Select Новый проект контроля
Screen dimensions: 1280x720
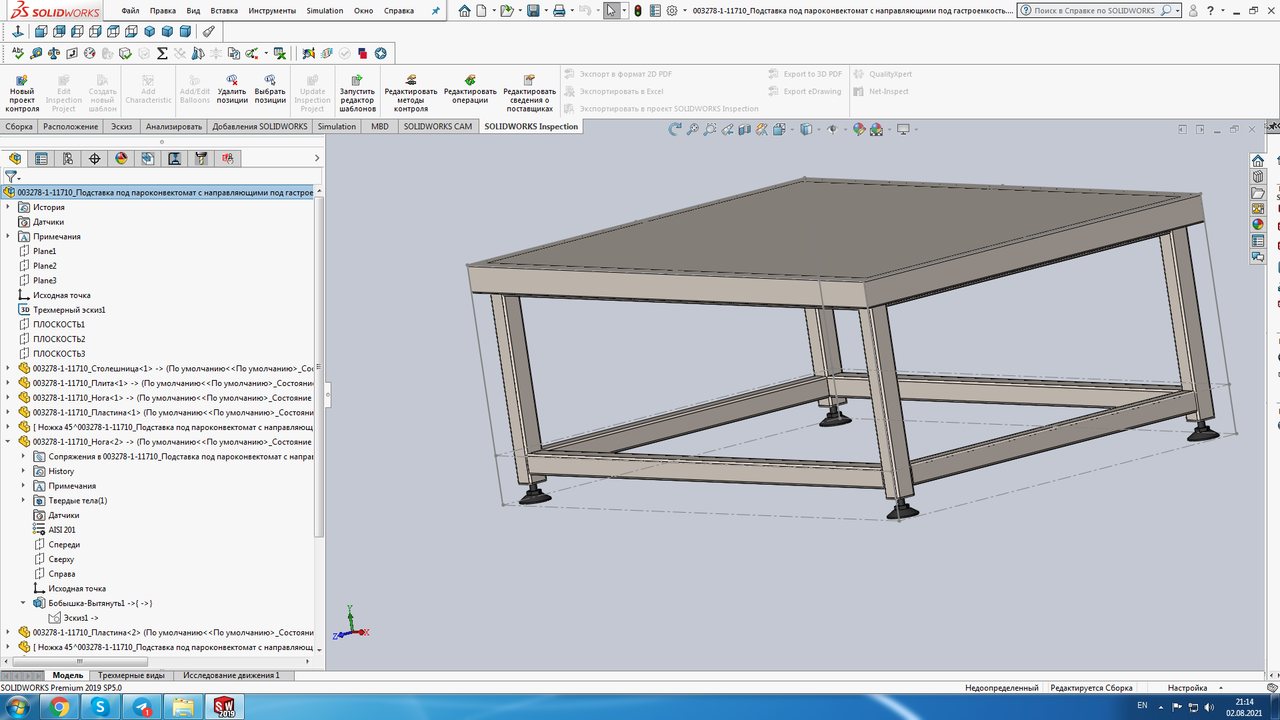22,92
